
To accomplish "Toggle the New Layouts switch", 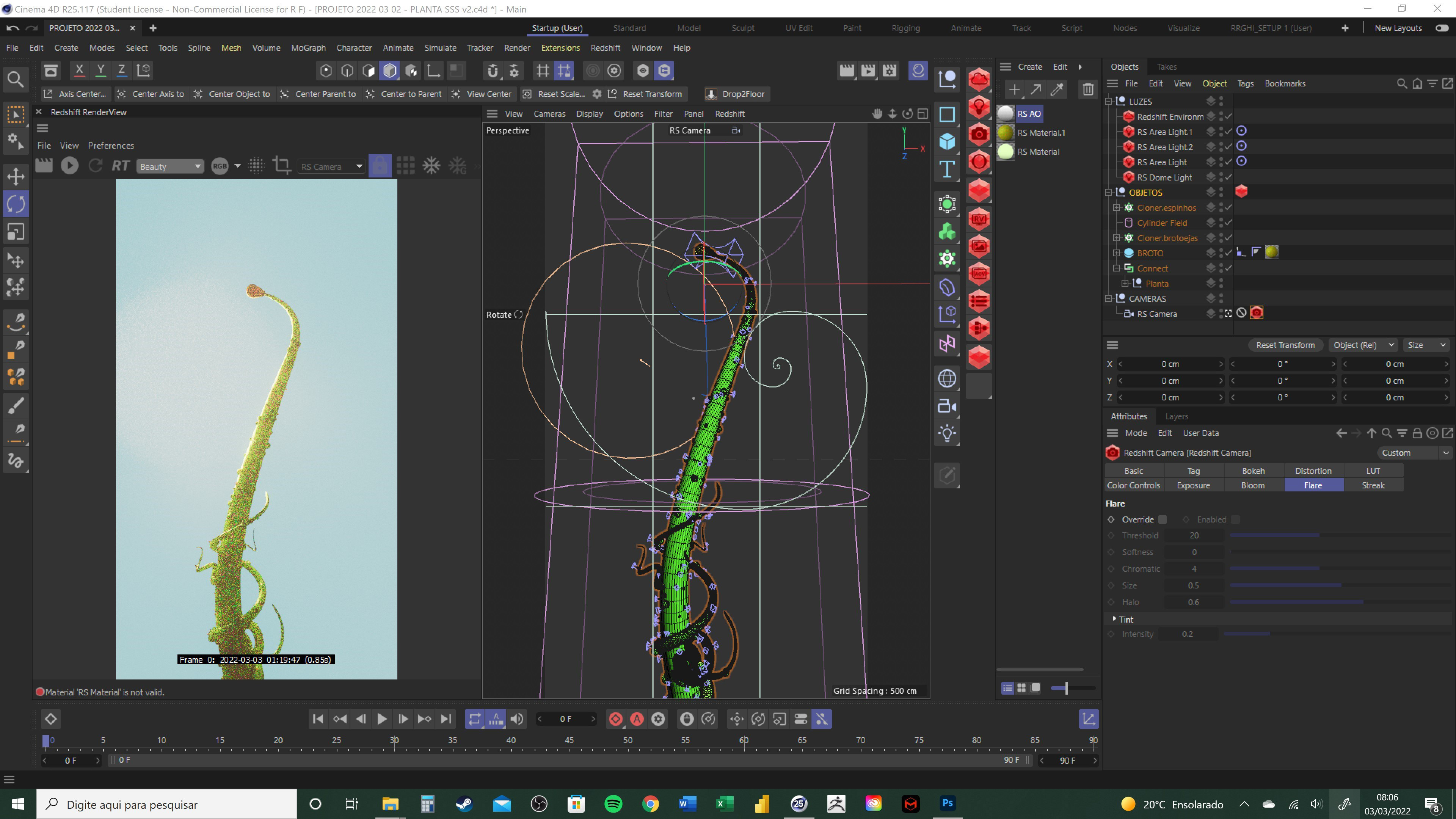I will pyautogui.click(x=1442, y=28).
